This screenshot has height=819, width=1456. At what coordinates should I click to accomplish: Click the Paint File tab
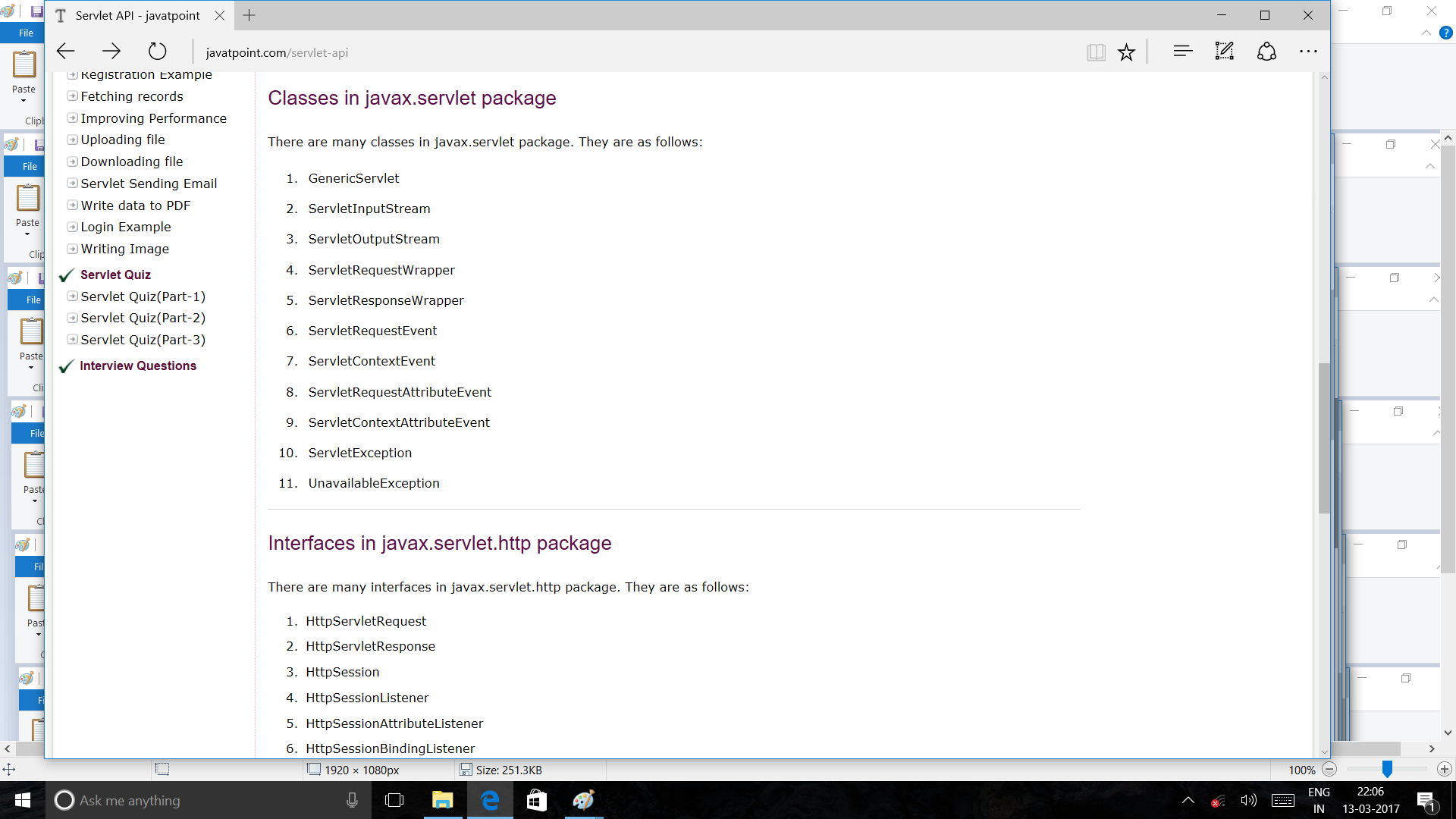tap(26, 33)
